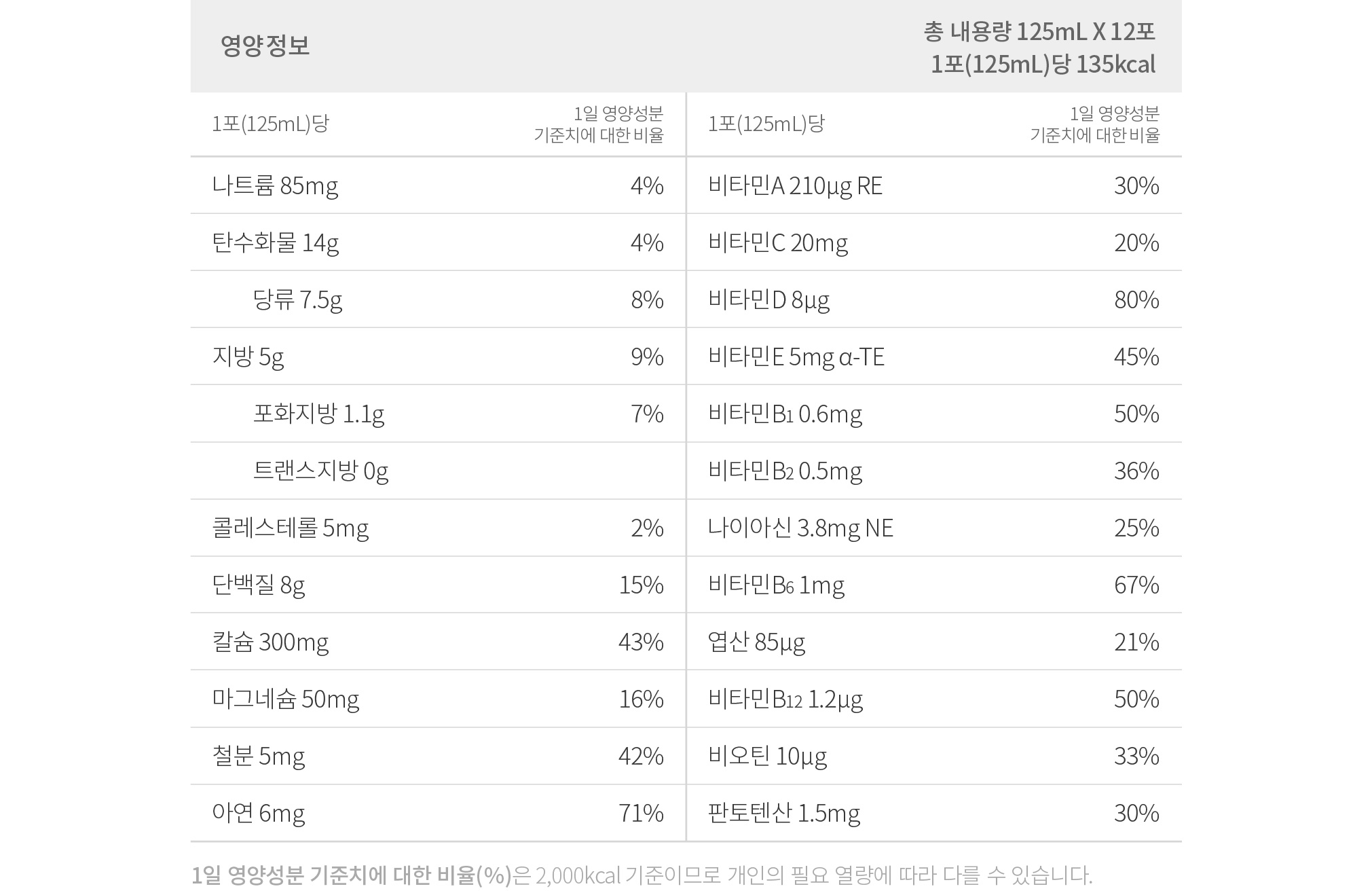The width and height of the screenshot is (1372, 893).
Task: Click the 영양정보 heading
Action: click(265, 45)
